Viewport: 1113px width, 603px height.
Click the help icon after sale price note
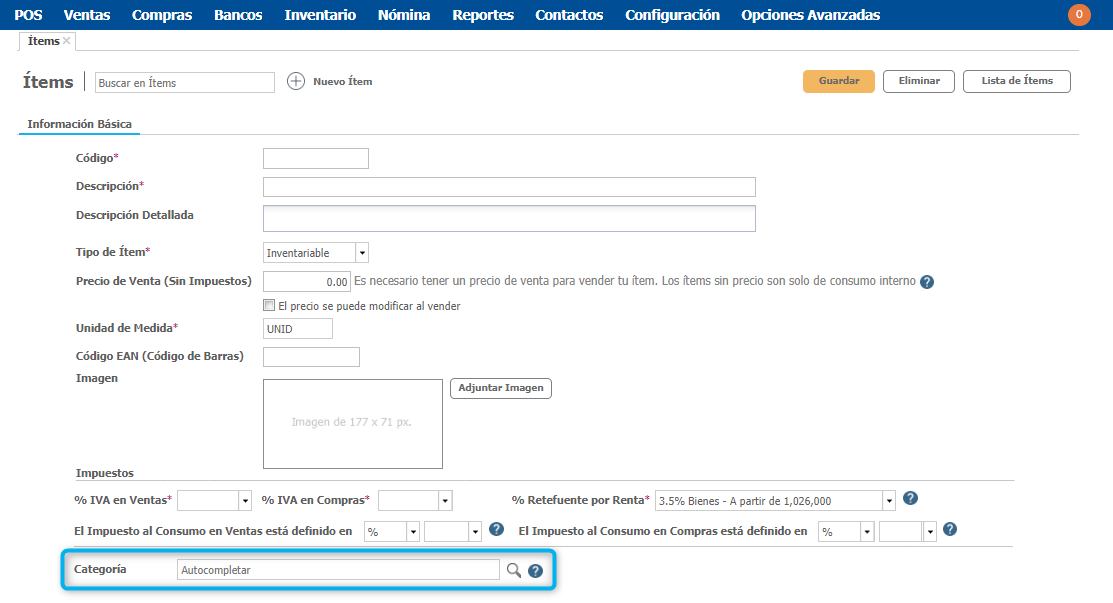tap(927, 282)
